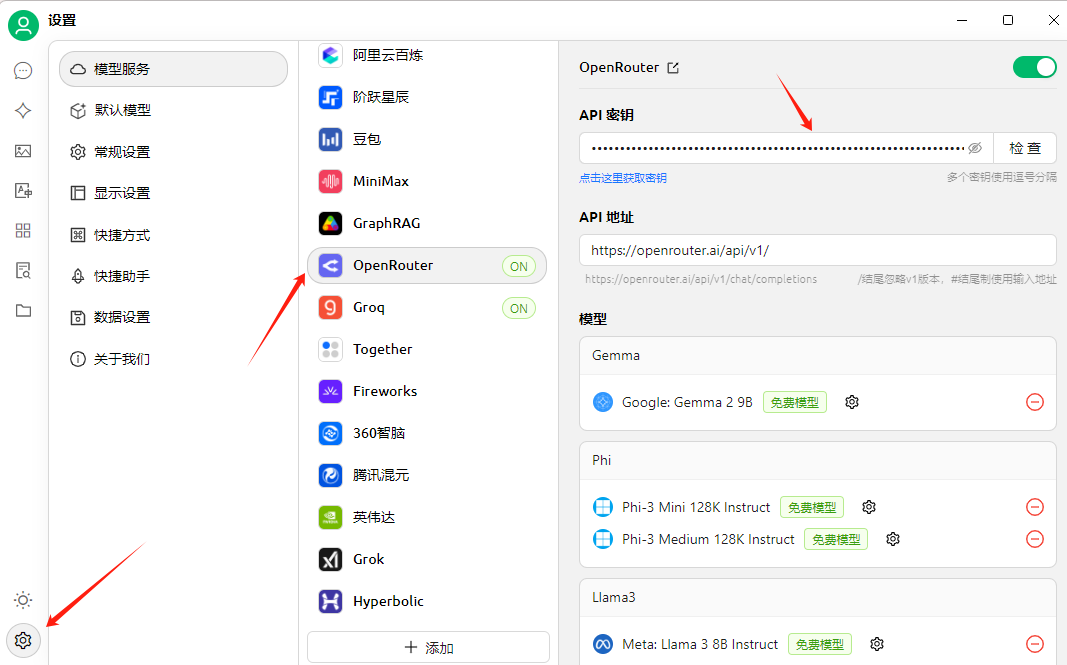The width and height of the screenshot is (1067, 665).
Task: Select the 默认模型 settings section
Action: tap(174, 110)
